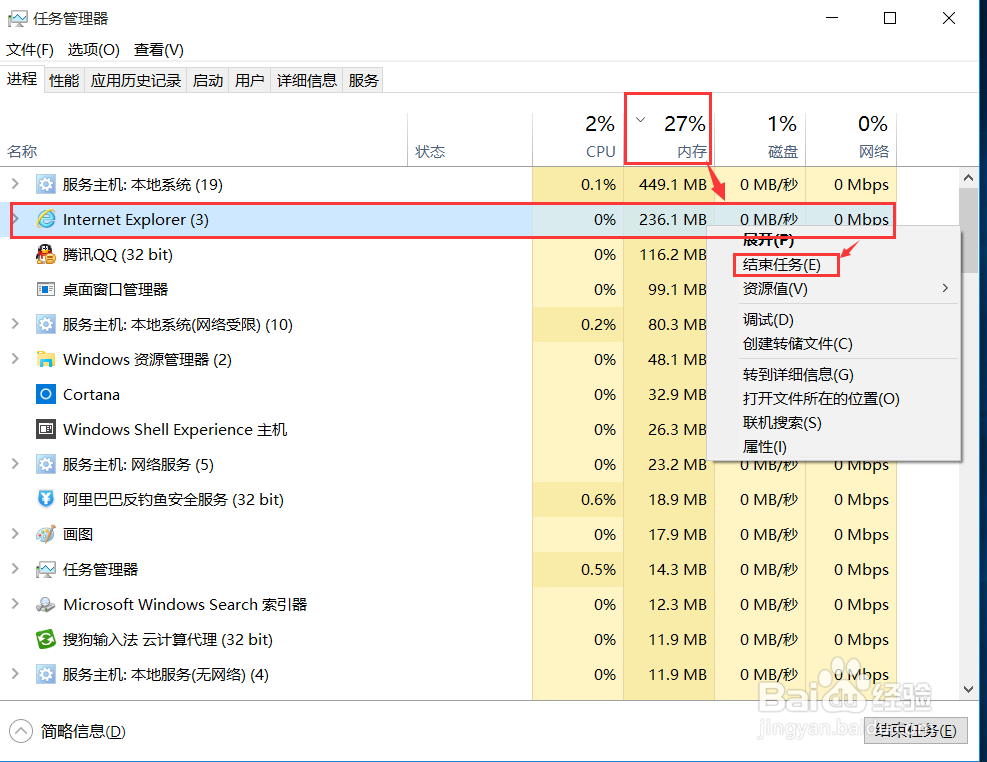The image size is (987, 762).
Task: Open the 资源值(V) submenu arrow
Action: (x=945, y=288)
